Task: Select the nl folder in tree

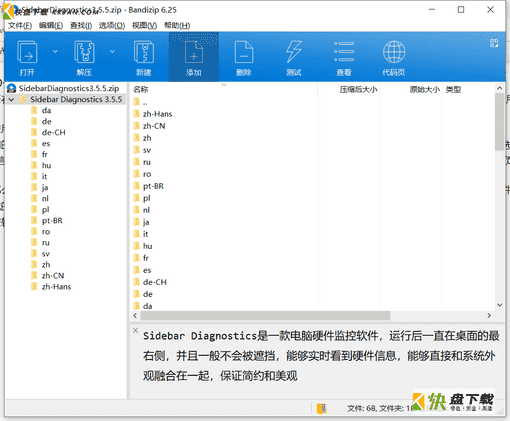Action: [45, 199]
